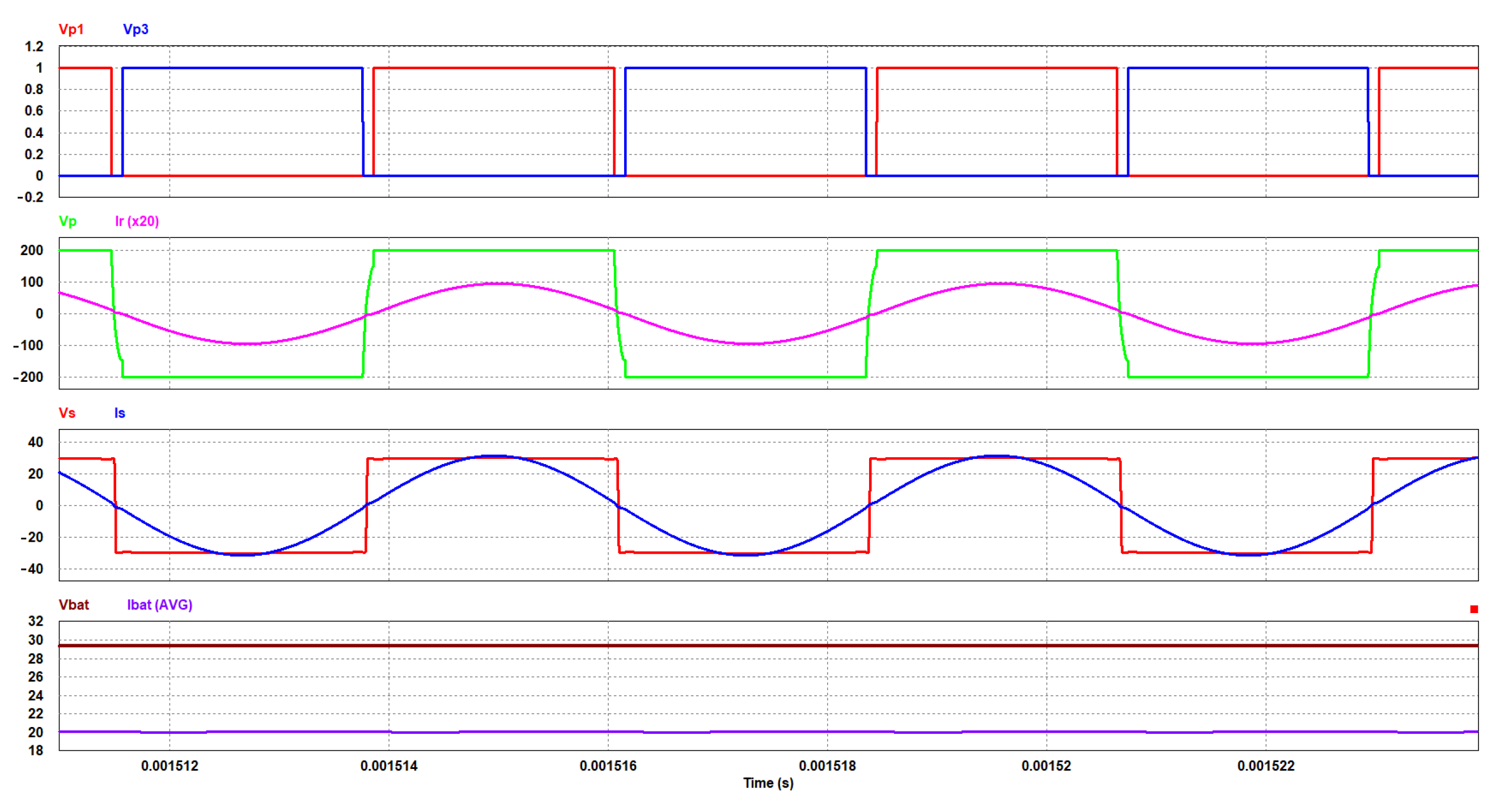Click the 0.001512 time axis tick label
The width and height of the screenshot is (1500, 812).
(x=170, y=766)
